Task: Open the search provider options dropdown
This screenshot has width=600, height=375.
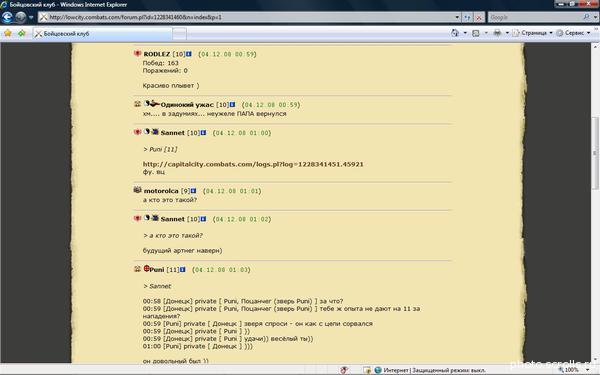Action: (x=595, y=17)
